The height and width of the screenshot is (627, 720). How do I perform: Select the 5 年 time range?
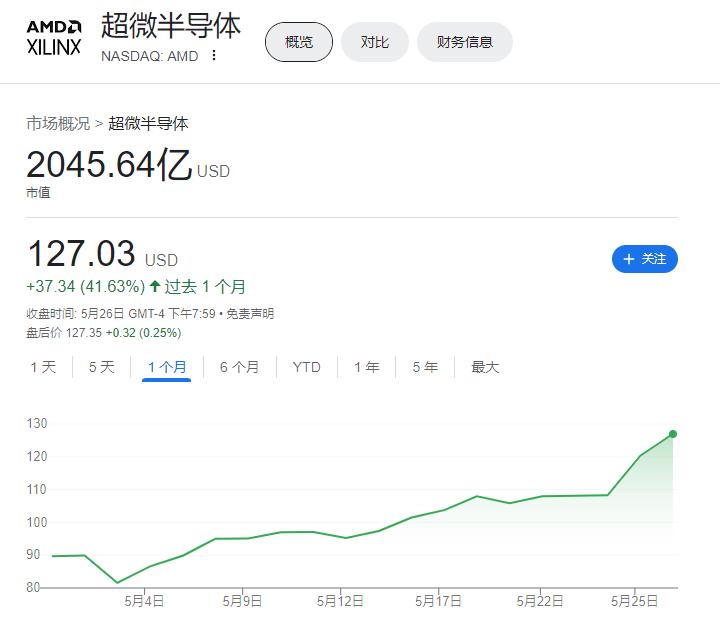click(x=425, y=367)
